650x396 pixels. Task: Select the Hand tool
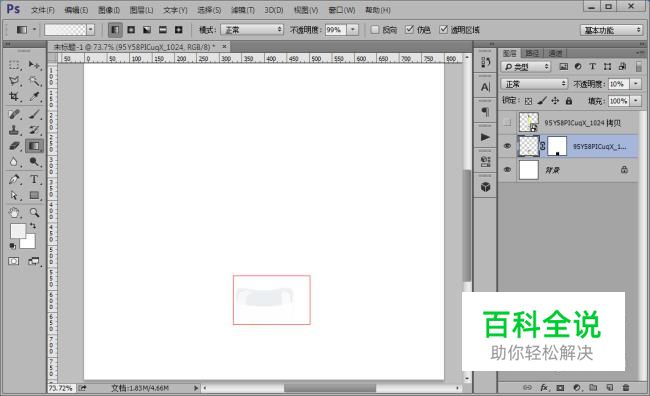14,213
